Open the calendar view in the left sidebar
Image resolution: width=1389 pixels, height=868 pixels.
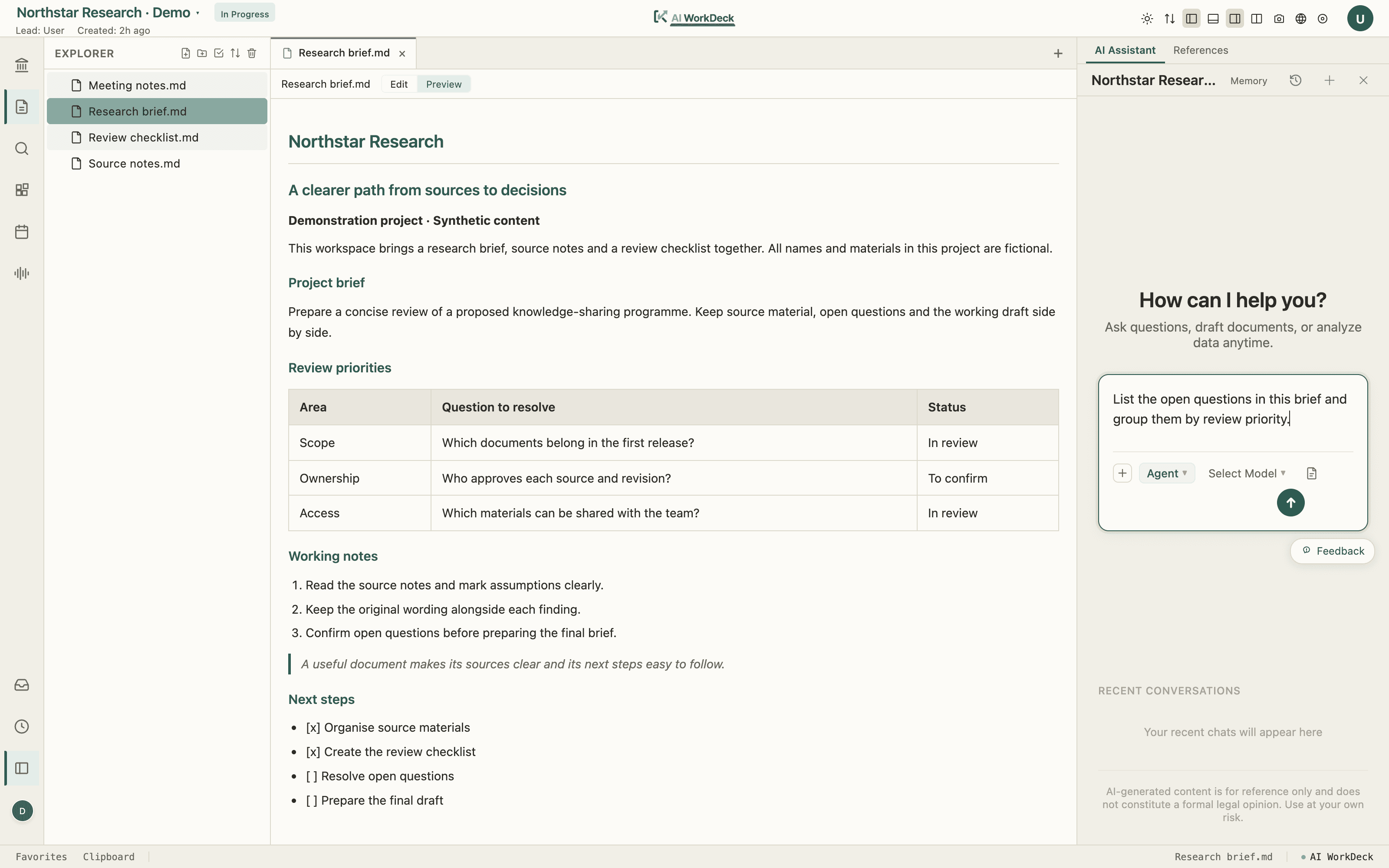[22, 232]
